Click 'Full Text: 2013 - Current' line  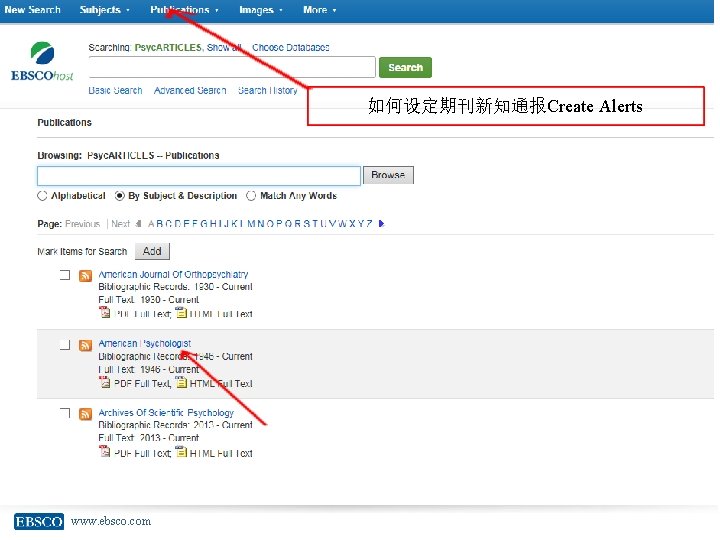(149, 438)
